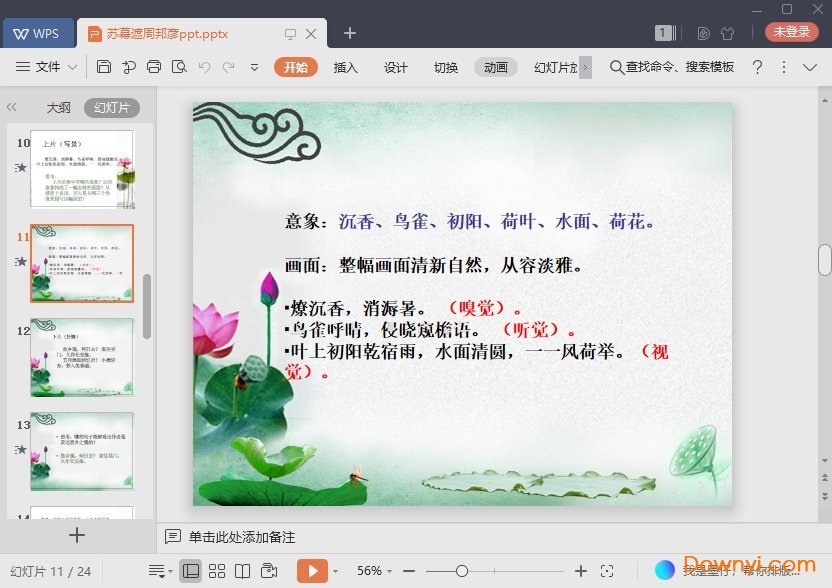Click animation star icon beside slide 11
The width and height of the screenshot is (832, 588).
pos(21,262)
